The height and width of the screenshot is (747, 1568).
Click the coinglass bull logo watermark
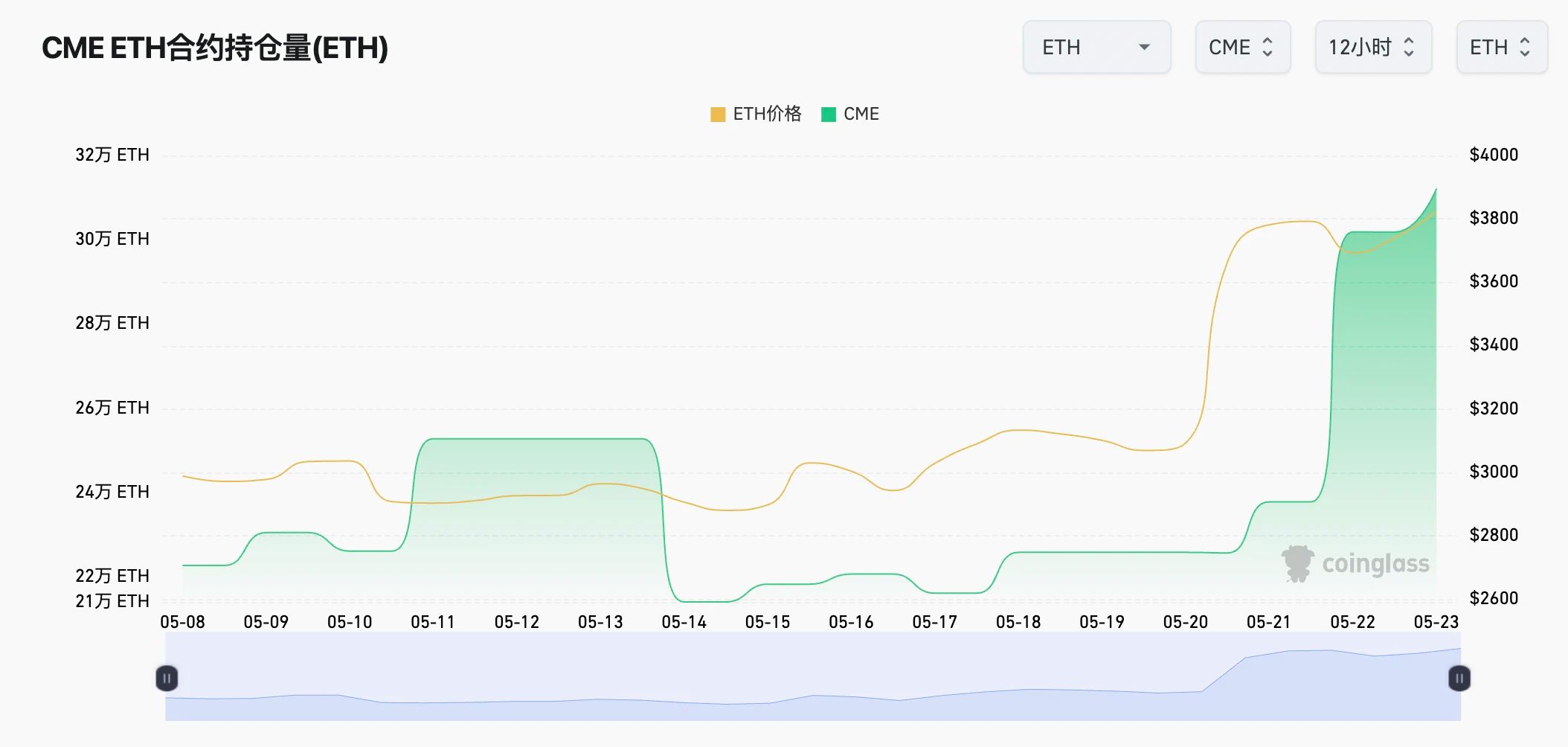pos(1299,563)
